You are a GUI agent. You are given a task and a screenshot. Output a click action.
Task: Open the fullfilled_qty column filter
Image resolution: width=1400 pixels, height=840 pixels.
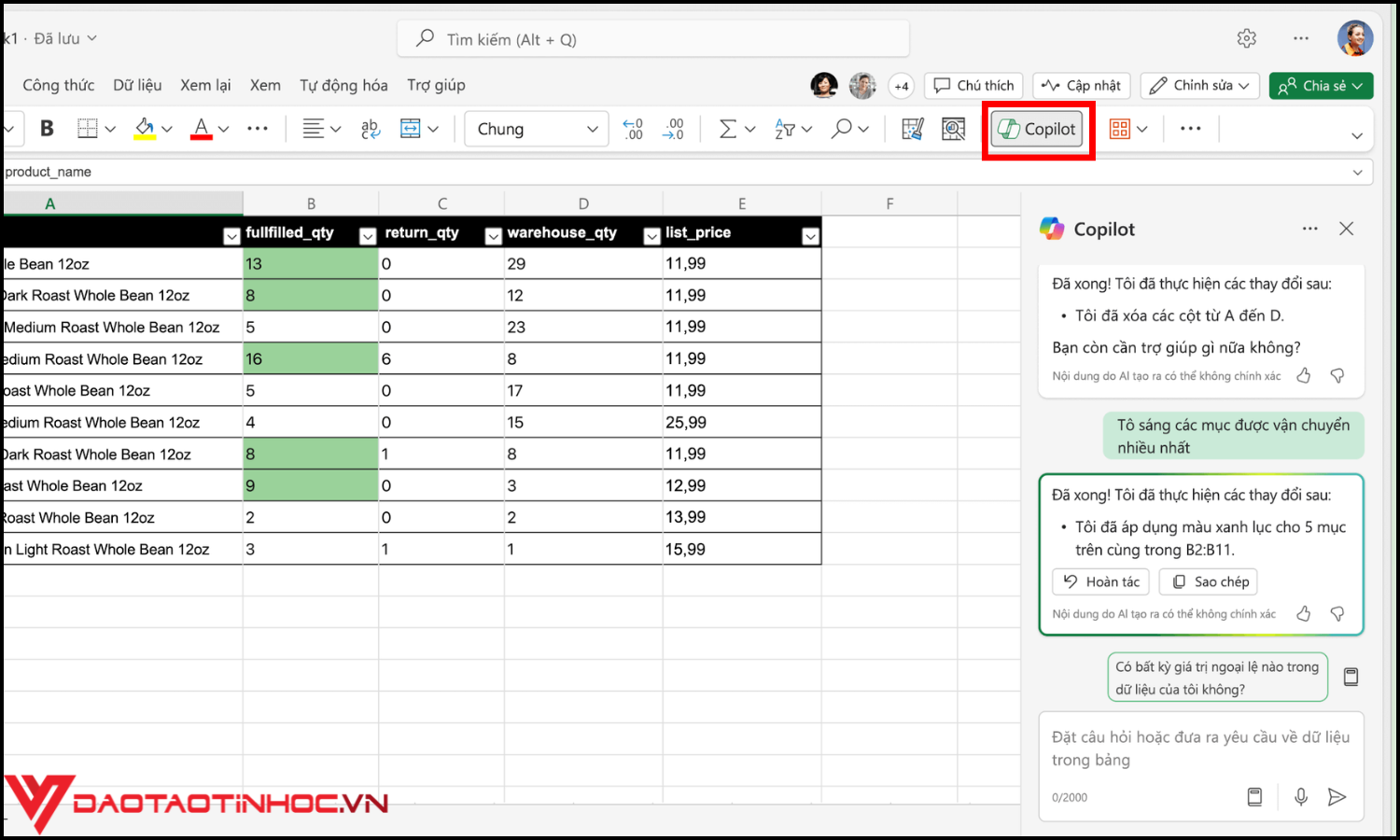click(368, 236)
